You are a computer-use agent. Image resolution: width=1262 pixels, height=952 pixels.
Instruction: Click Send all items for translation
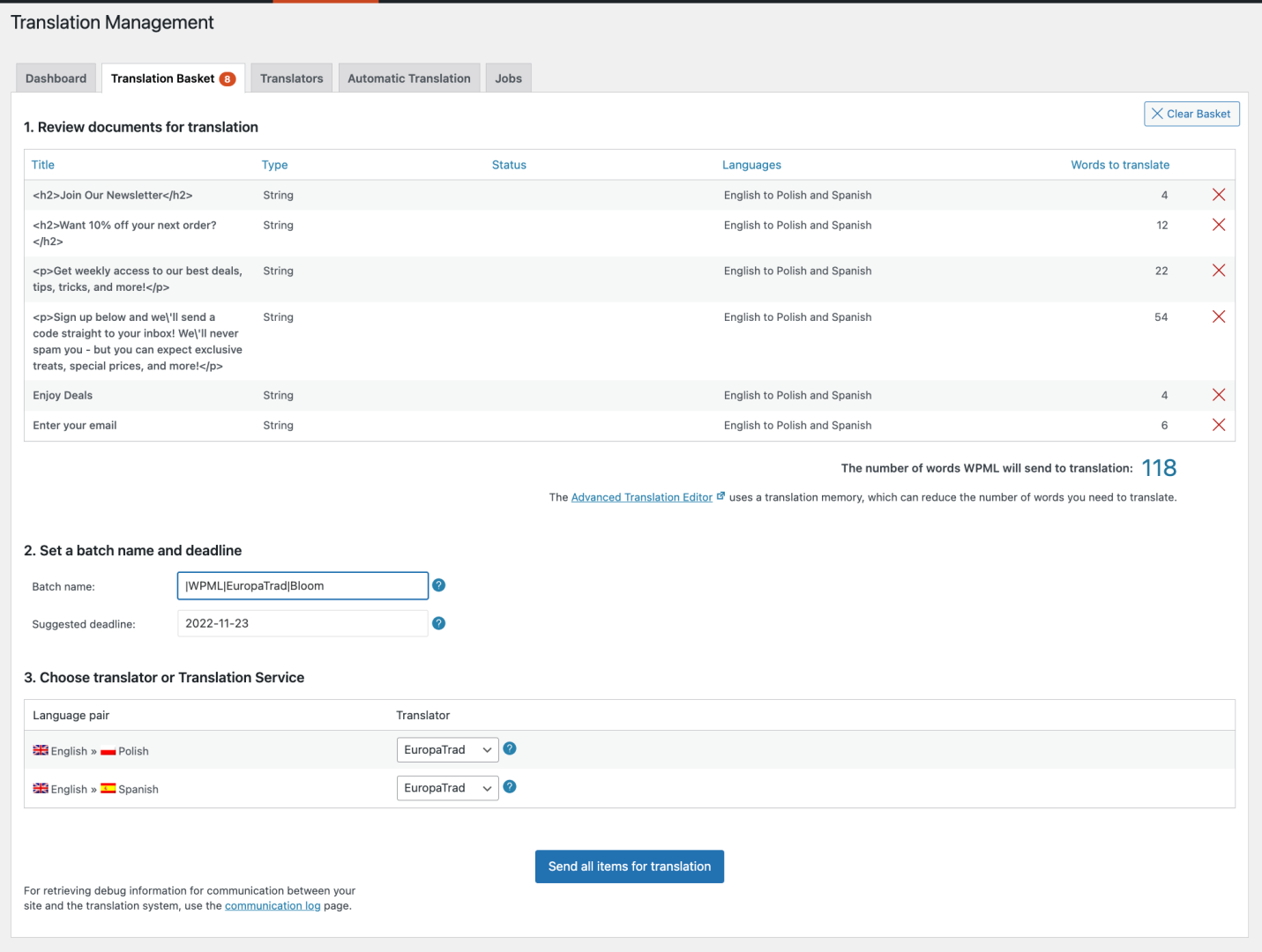coord(630,866)
